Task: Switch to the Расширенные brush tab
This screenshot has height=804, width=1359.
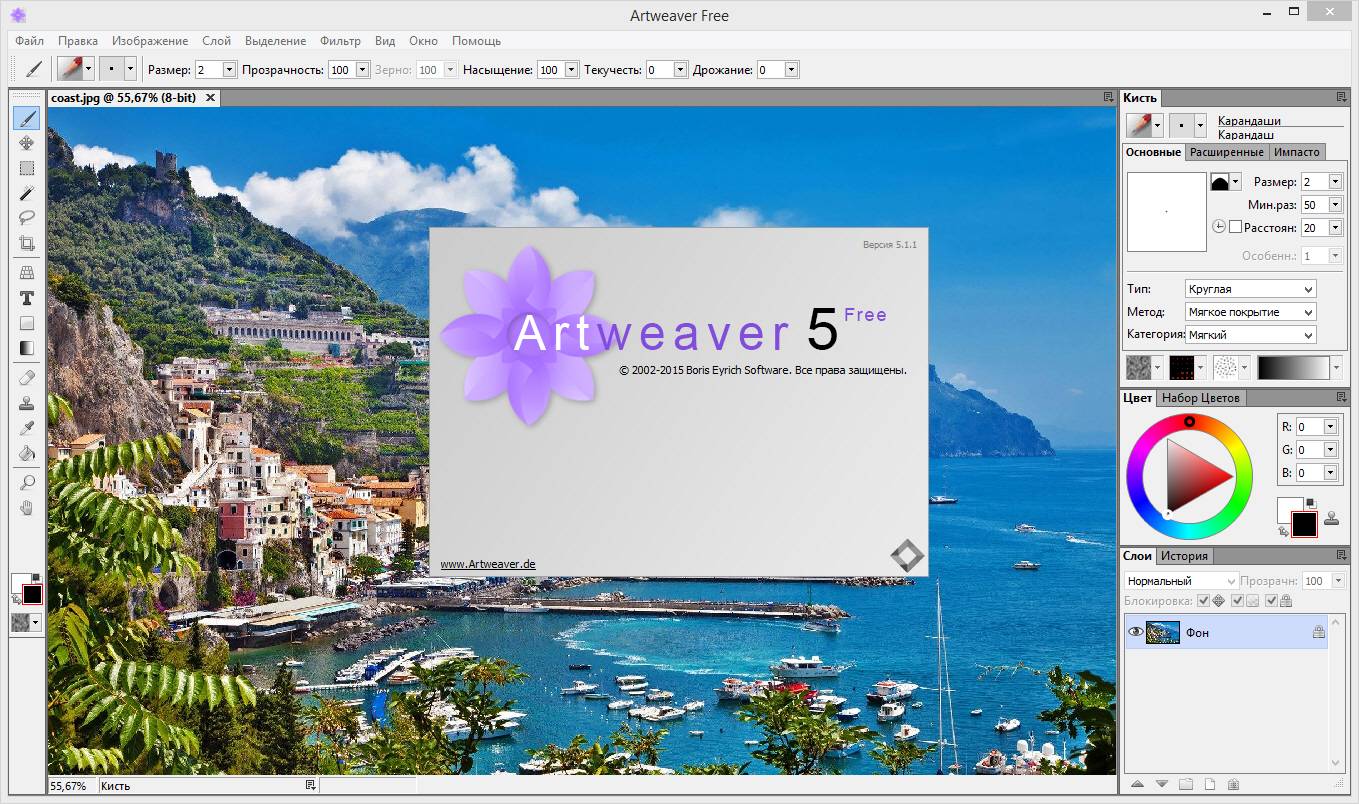Action: (x=1227, y=152)
